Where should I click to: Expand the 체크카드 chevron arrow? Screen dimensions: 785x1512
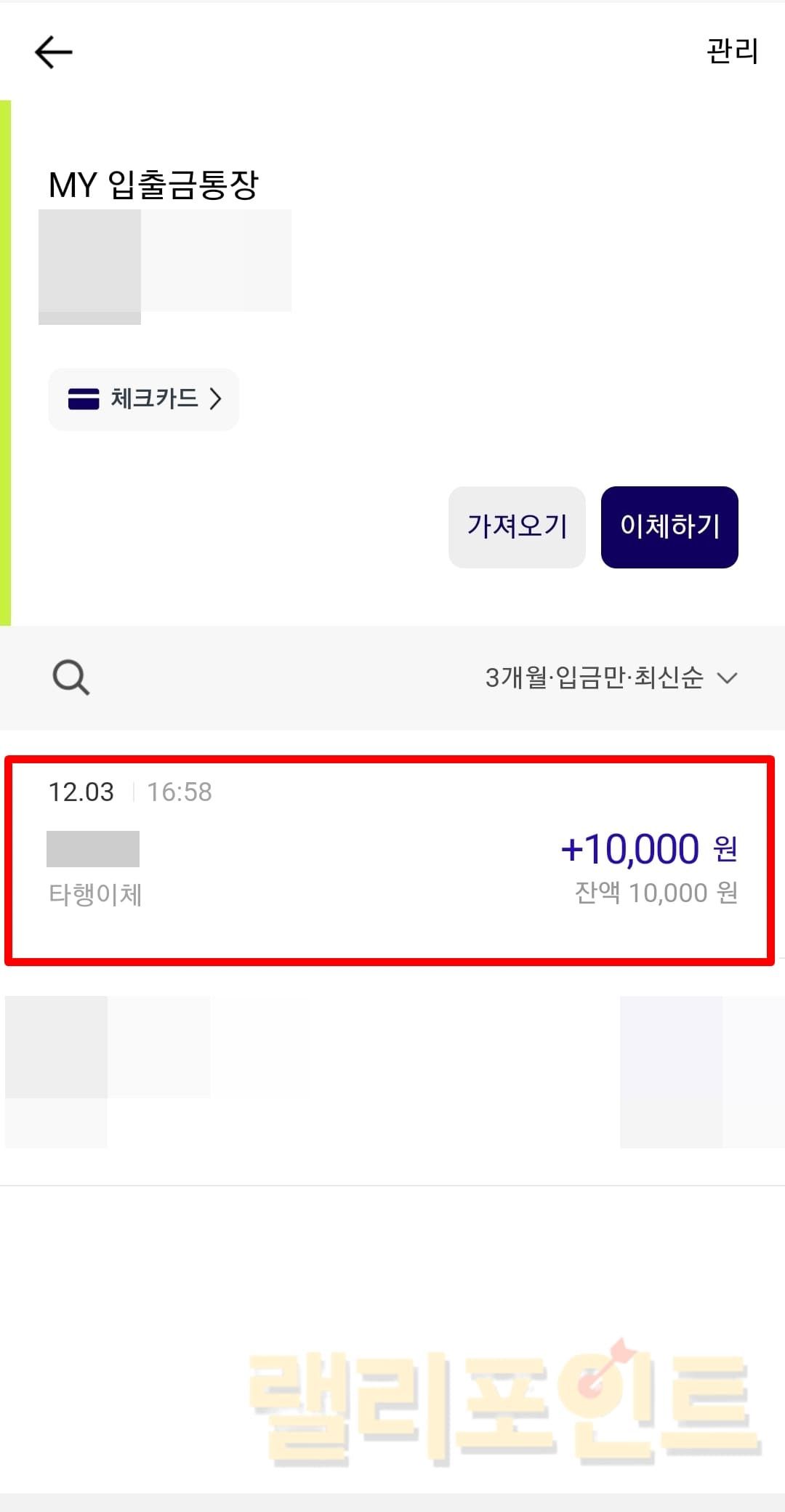(x=215, y=399)
